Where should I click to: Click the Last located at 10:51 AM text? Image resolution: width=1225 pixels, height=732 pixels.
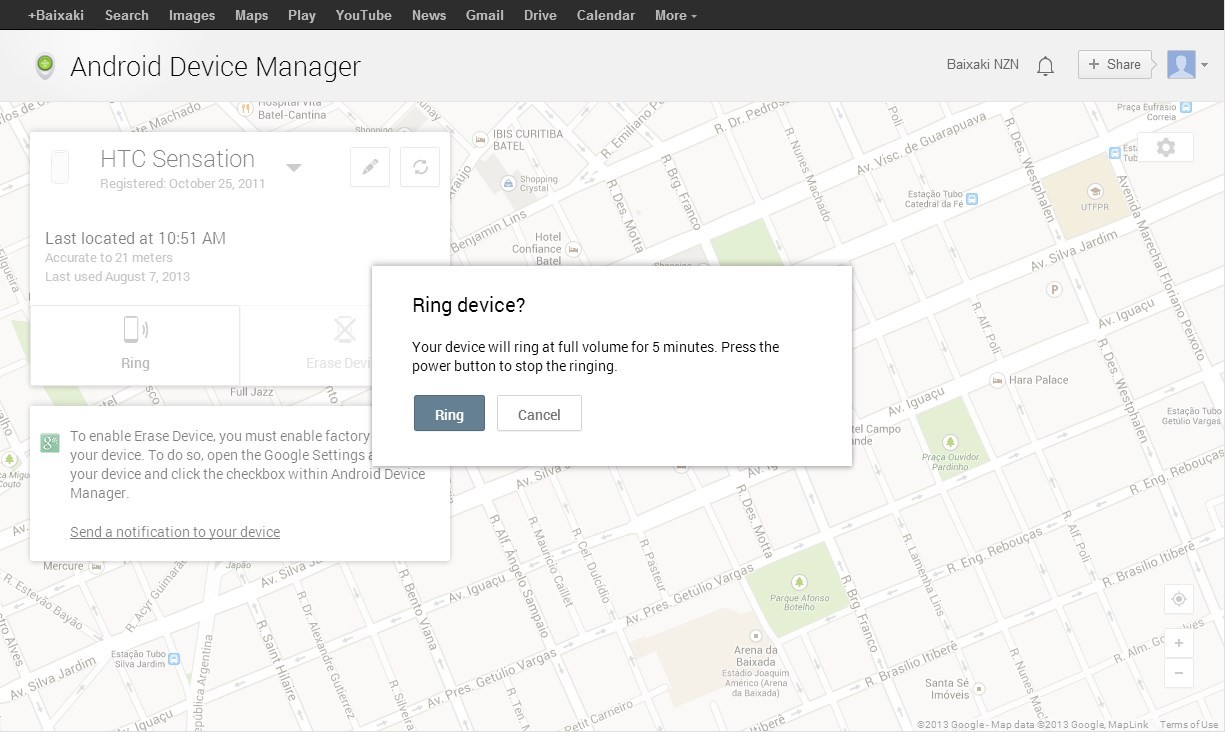tap(135, 238)
